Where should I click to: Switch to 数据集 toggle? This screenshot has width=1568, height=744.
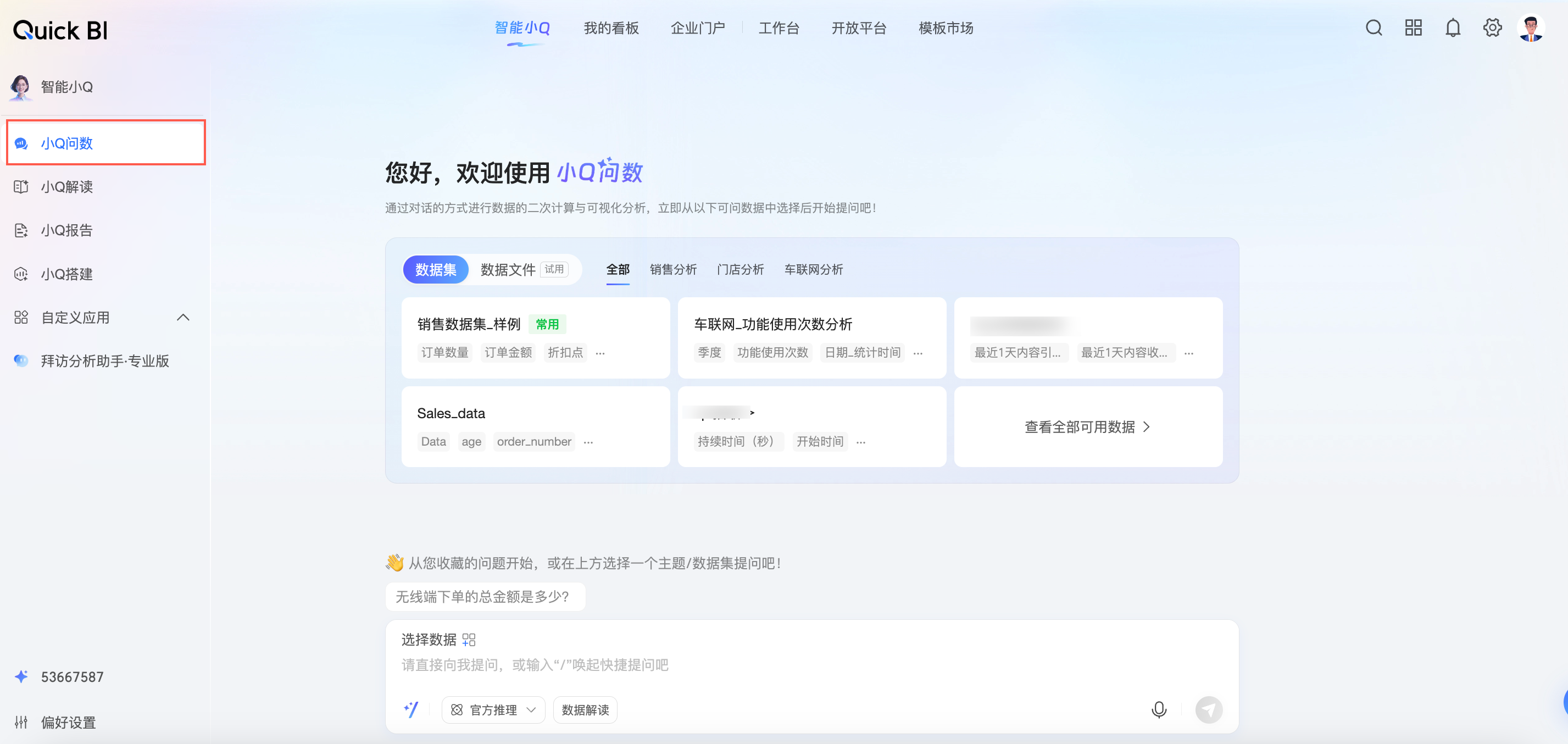coord(436,270)
